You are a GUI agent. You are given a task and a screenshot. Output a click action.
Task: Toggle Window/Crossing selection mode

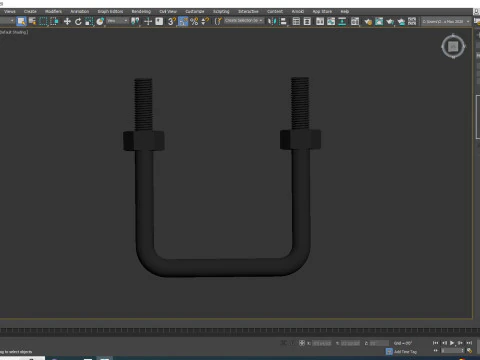click(54, 21)
